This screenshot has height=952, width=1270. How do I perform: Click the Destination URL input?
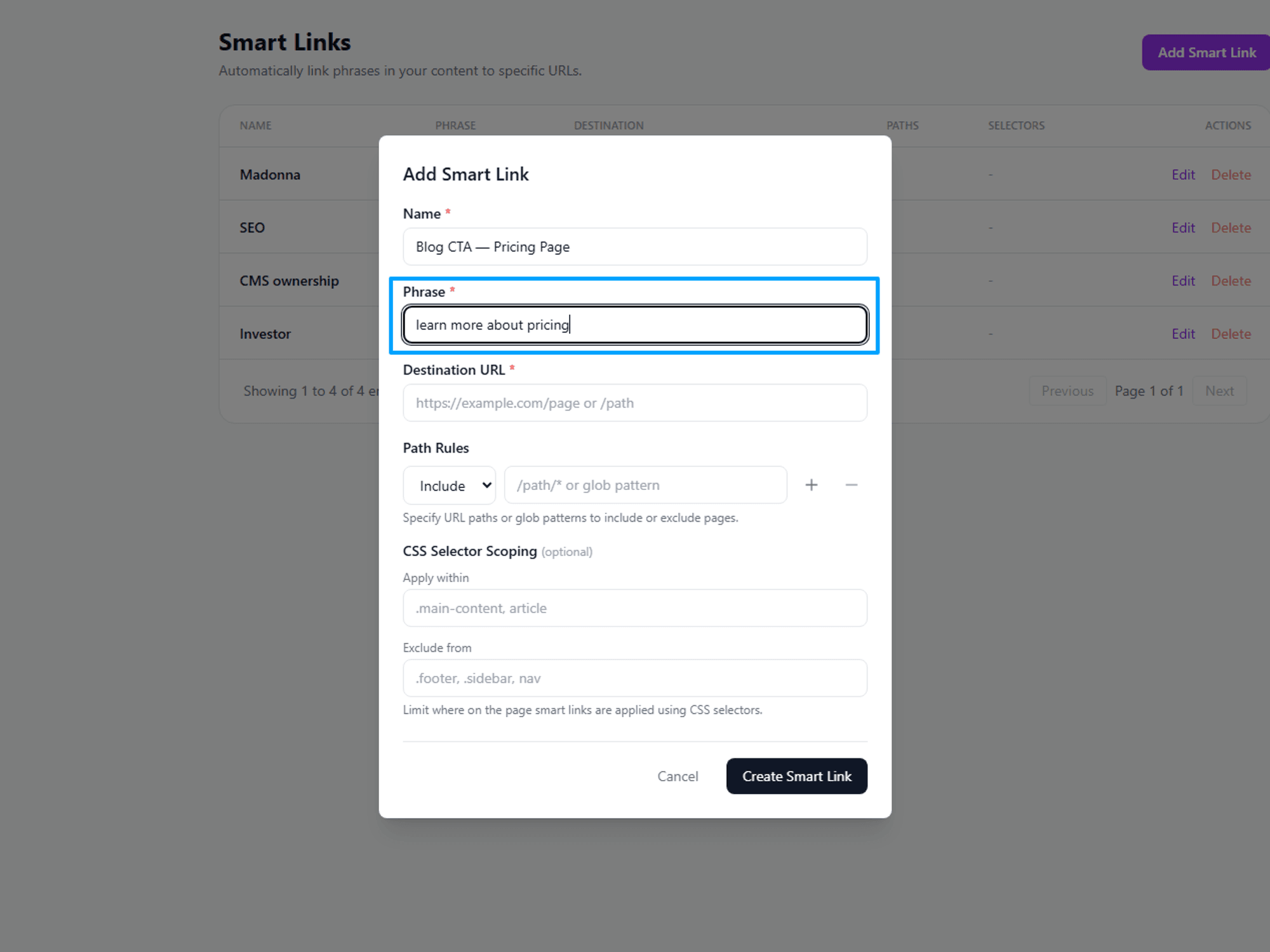pyautogui.click(x=634, y=402)
